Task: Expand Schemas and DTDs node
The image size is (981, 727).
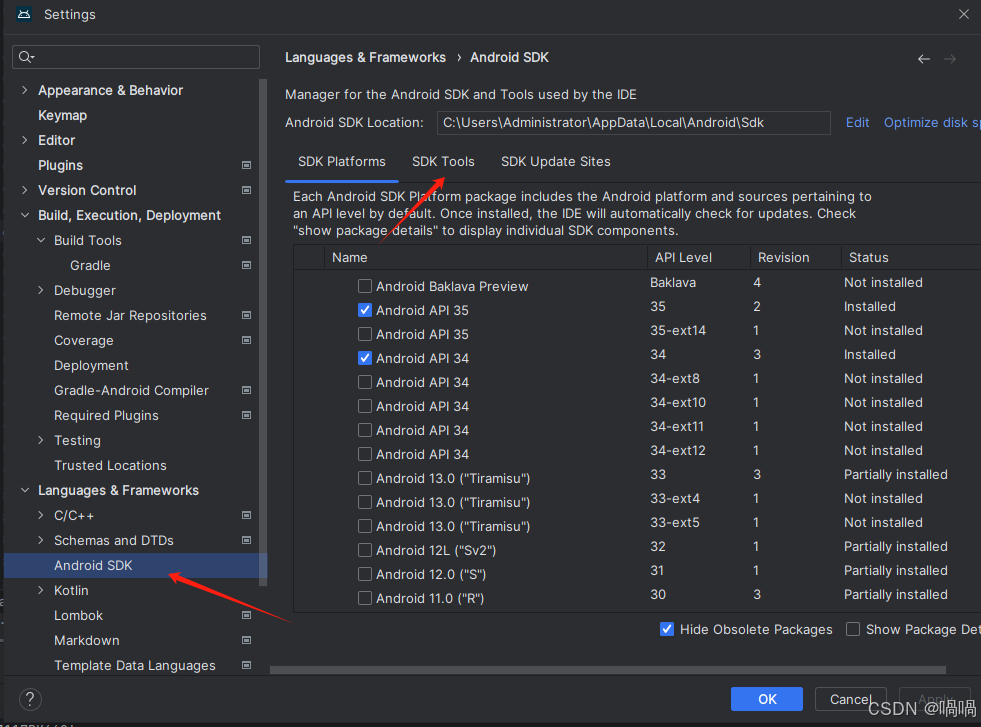Action: (41, 541)
